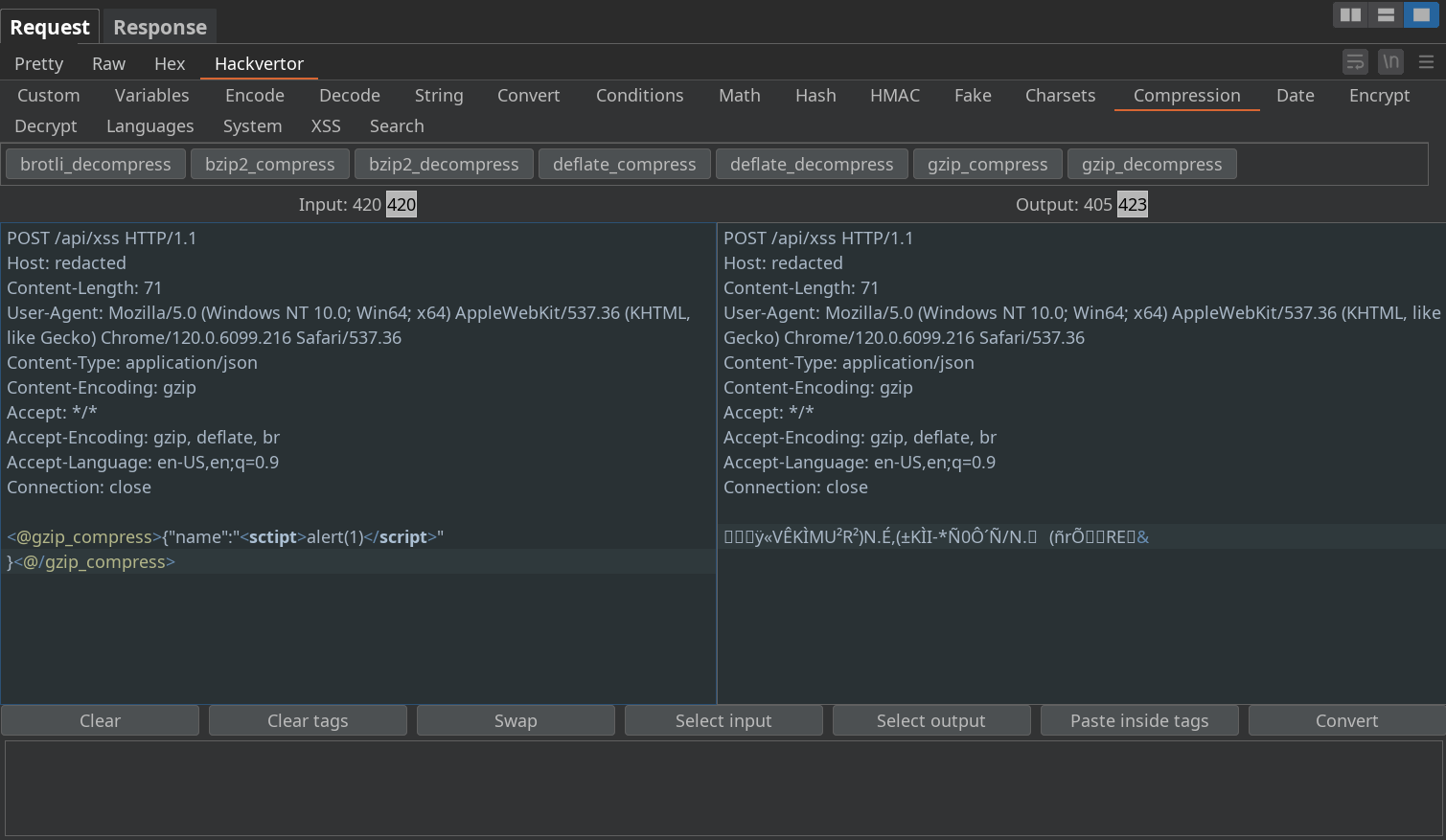1446x840 pixels.
Task: Switch to the Response tab
Action: (x=160, y=28)
